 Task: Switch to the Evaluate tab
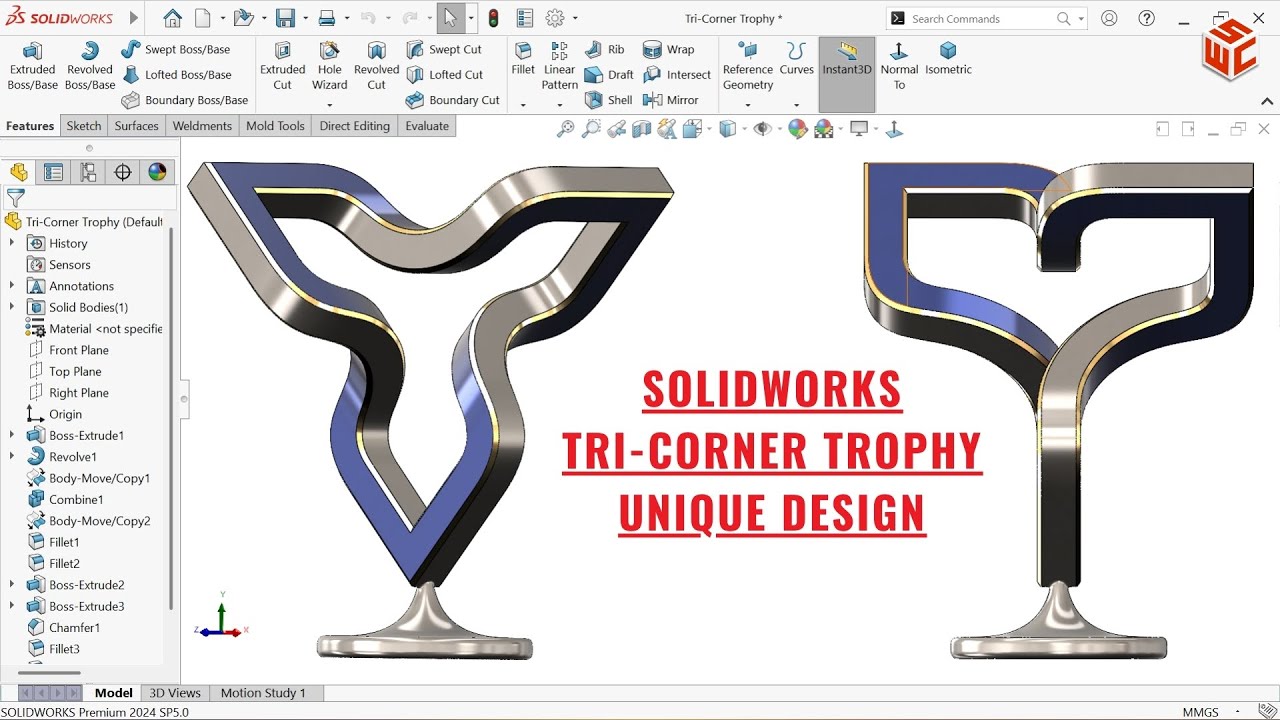point(427,126)
